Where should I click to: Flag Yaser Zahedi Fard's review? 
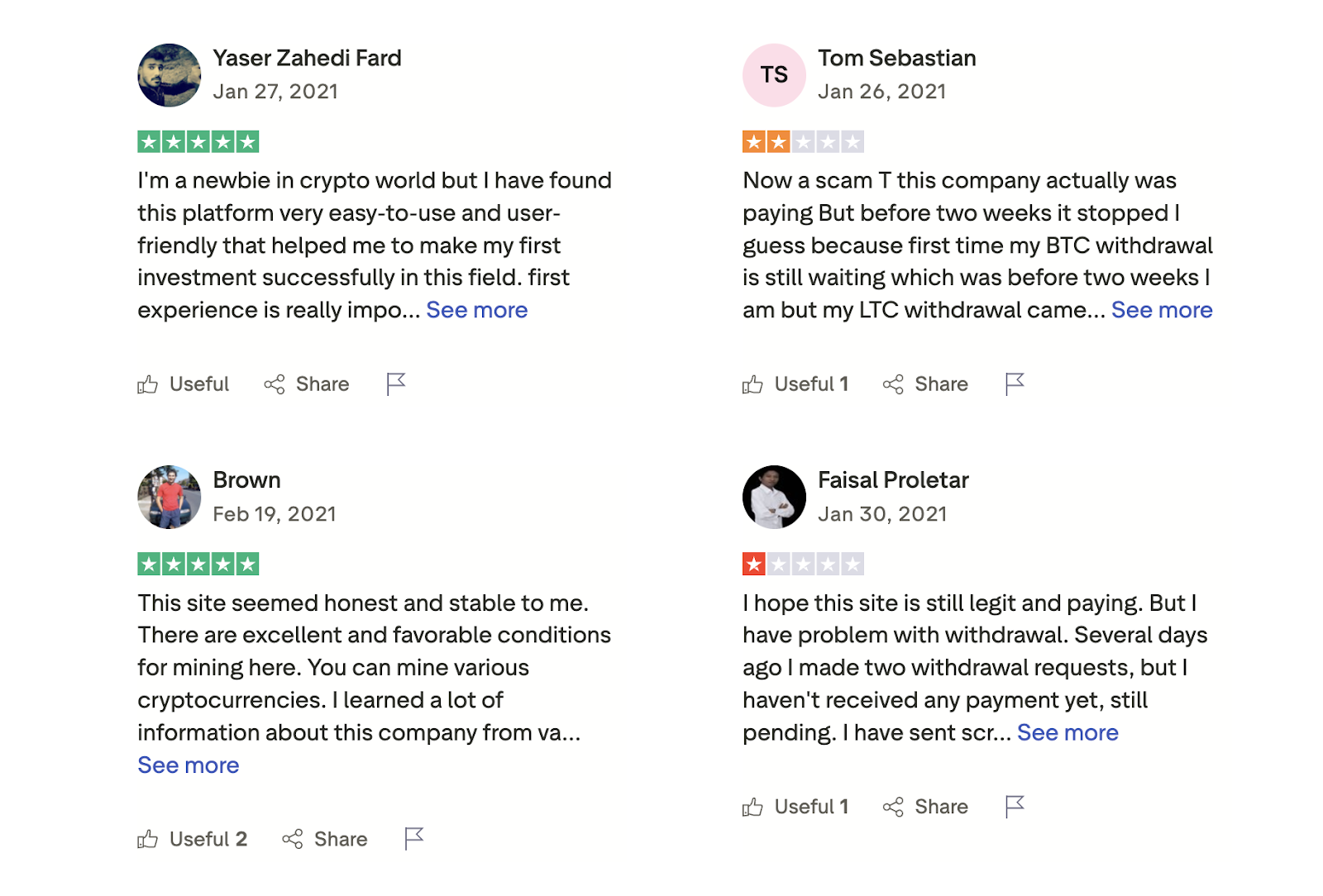(x=396, y=384)
